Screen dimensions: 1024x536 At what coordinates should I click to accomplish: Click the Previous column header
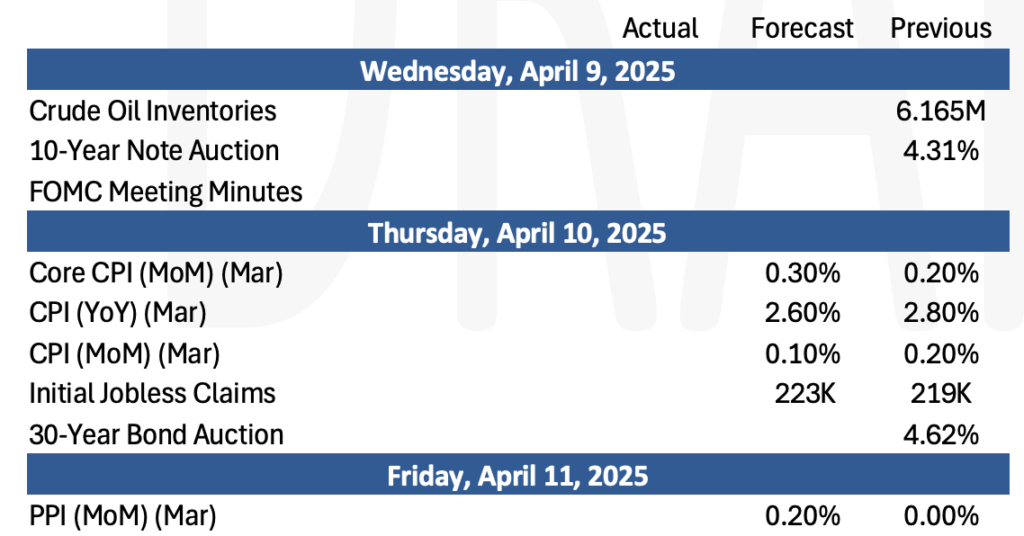tap(941, 28)
